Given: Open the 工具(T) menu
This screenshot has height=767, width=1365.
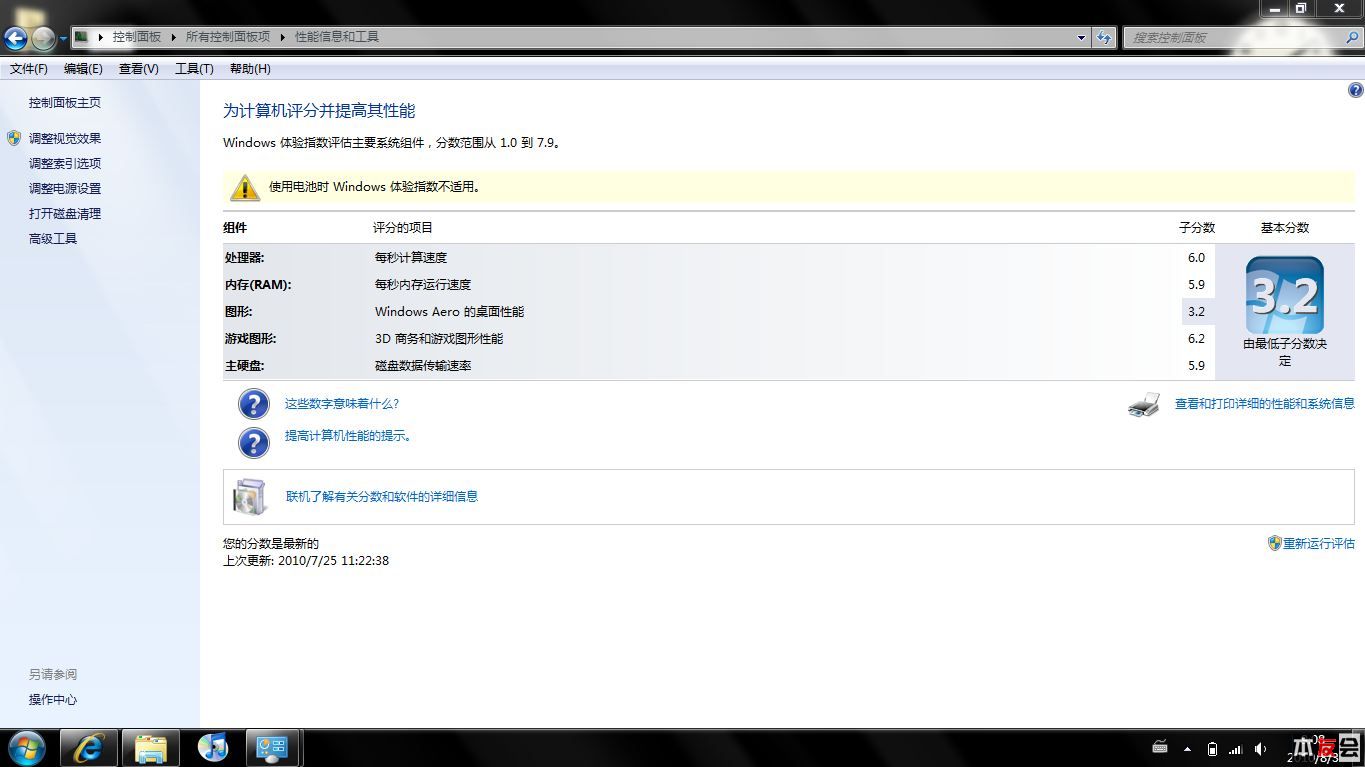Looking at the screenshot, I should pyautogui.click(x=194, y=69).
